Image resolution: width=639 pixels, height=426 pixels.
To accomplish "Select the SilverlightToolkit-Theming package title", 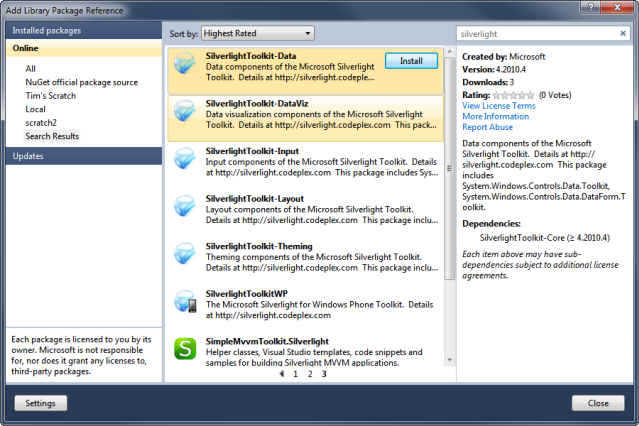I will point(259,246).
